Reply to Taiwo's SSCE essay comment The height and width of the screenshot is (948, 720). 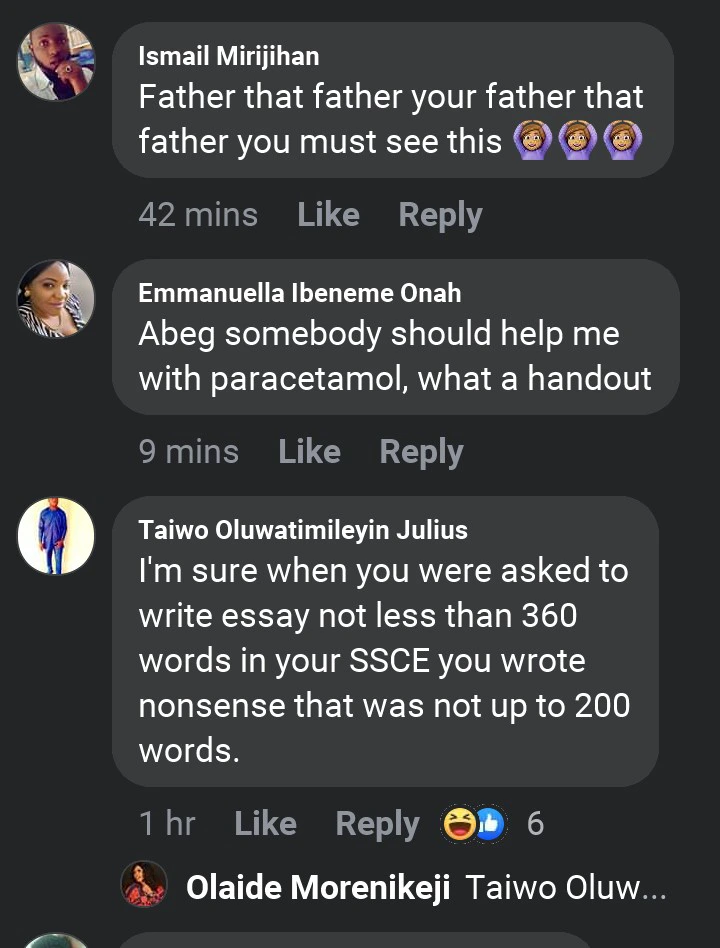pos(377,824)
